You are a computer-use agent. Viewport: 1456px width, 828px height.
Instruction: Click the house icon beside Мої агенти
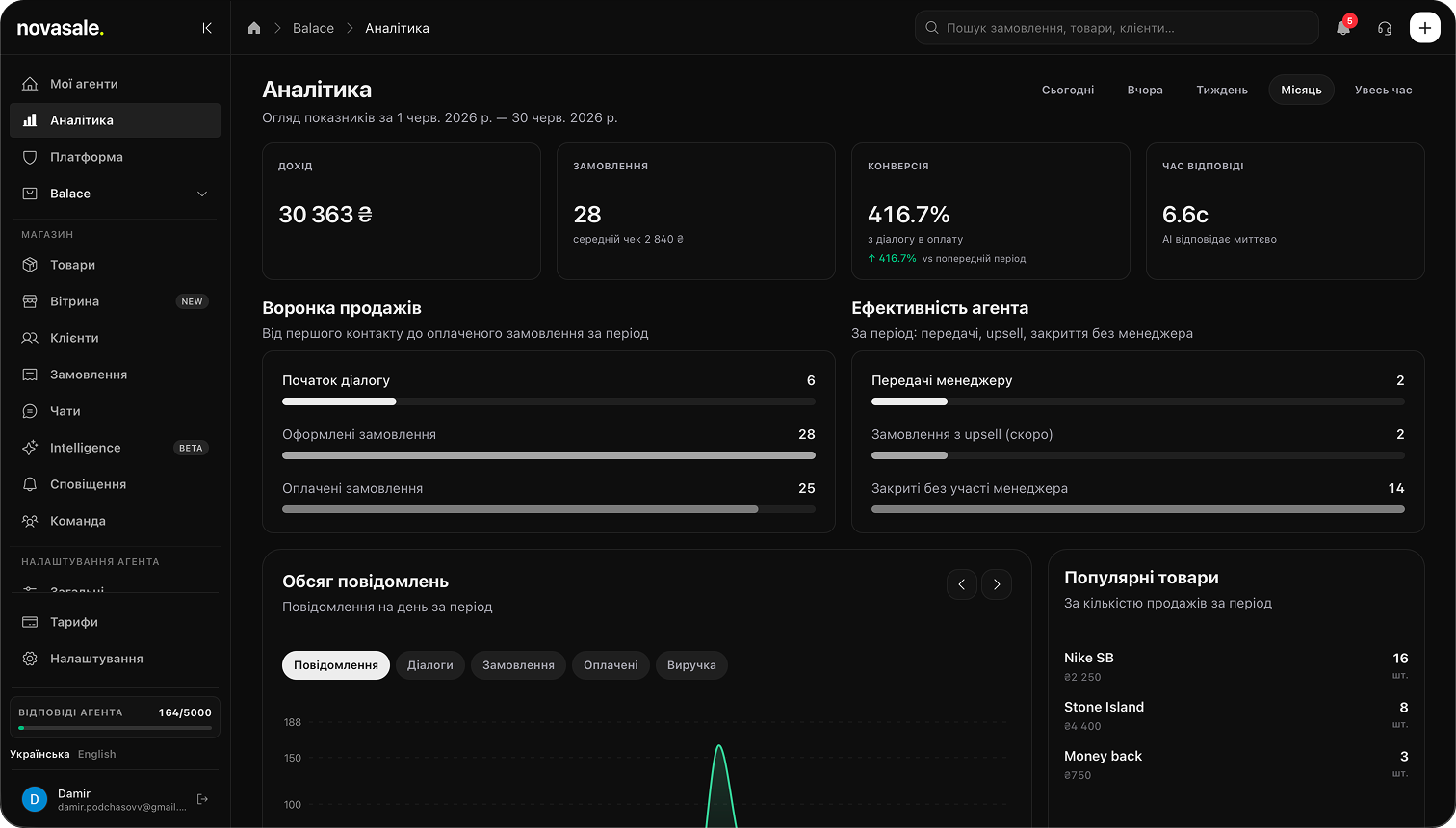30,84
